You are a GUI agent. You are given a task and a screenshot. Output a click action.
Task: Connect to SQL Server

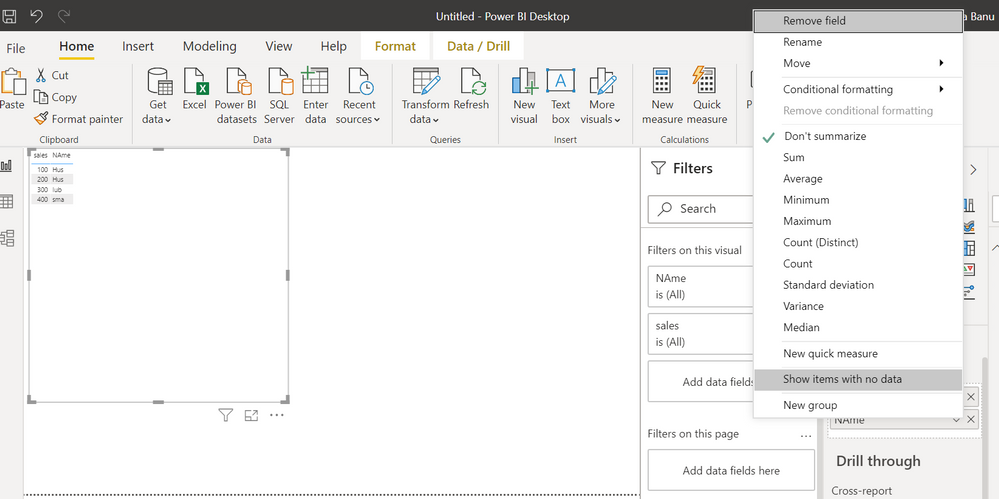point(279,96)
